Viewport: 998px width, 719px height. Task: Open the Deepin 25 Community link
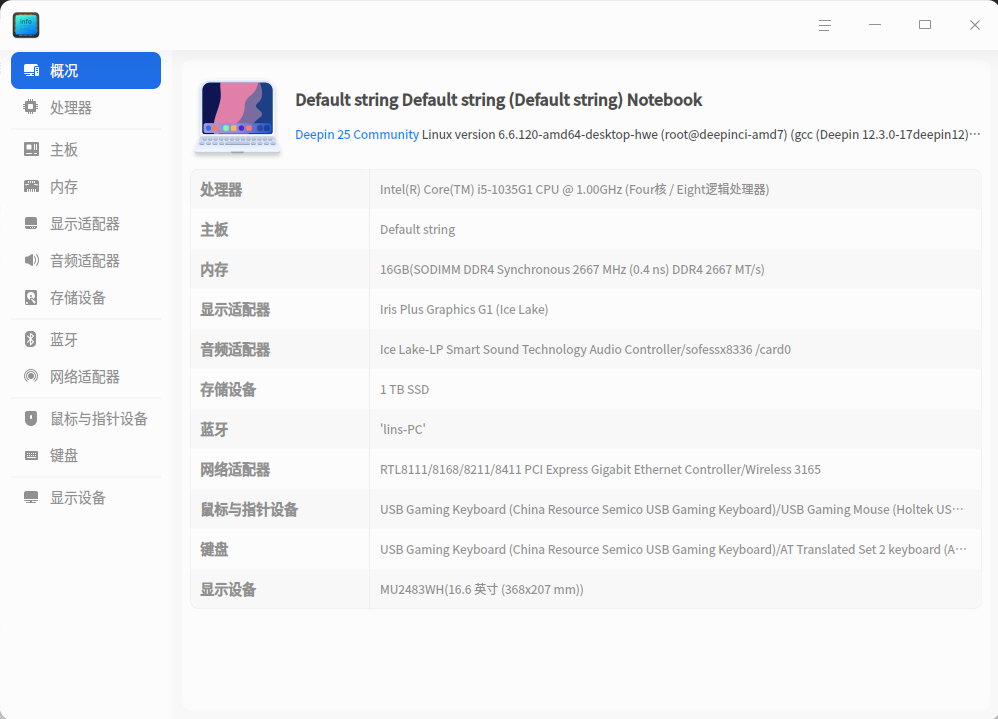357,134
